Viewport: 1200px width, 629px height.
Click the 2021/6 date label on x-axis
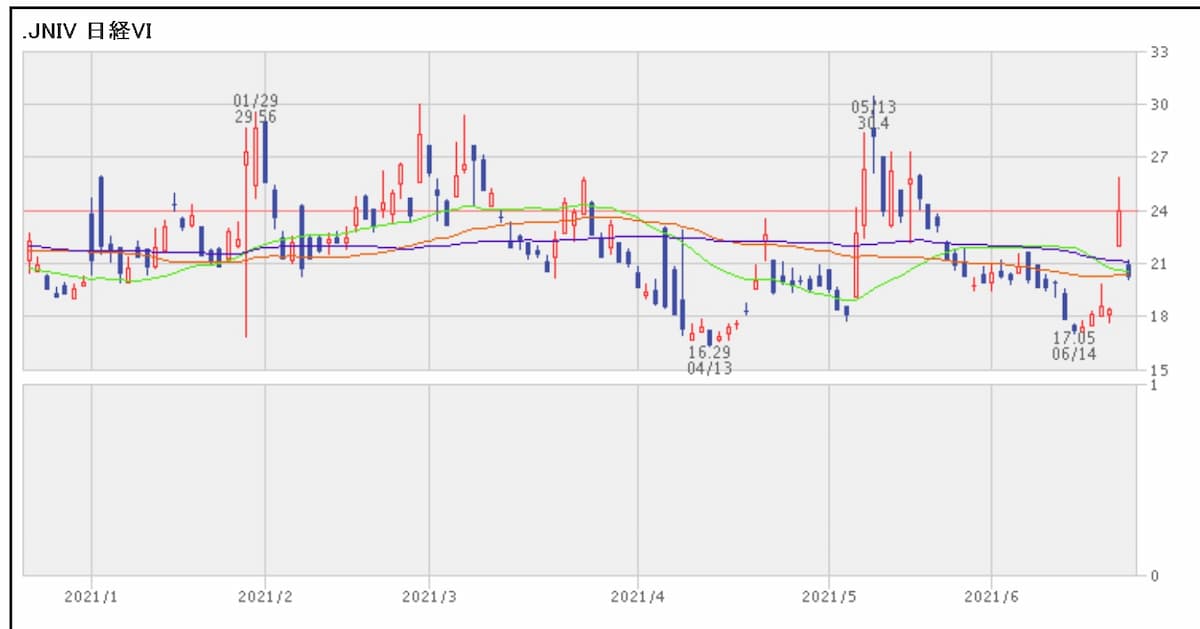[x=991, y=597]
